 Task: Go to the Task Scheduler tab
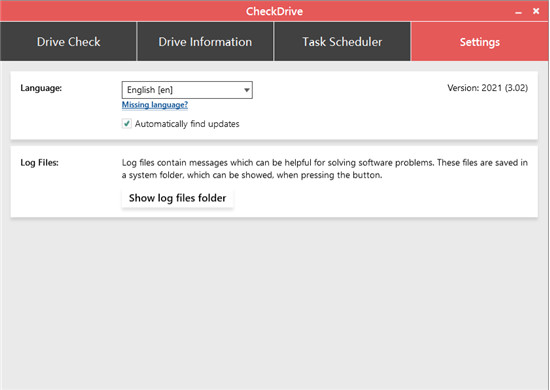[x=342, y=42]
